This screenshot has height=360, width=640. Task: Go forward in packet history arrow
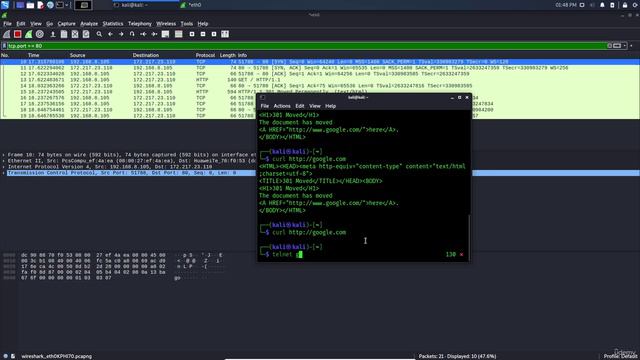click(121, 34)
